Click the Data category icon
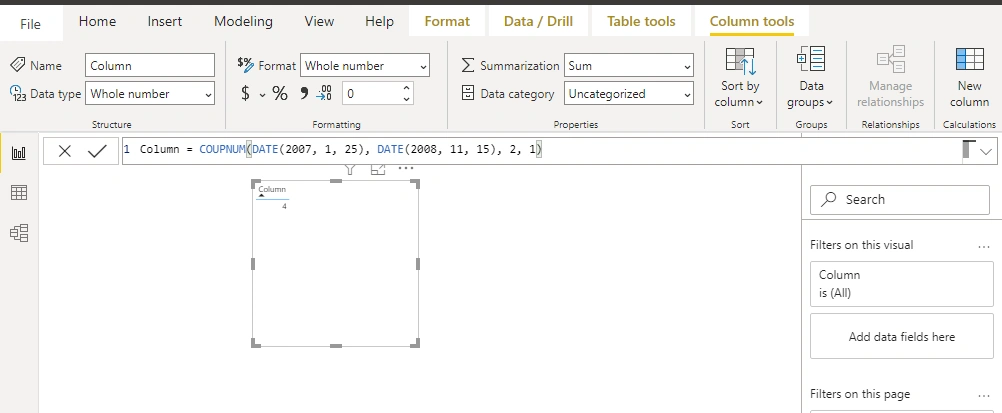This screenshot has width=1002, height=413. (468, 93)
